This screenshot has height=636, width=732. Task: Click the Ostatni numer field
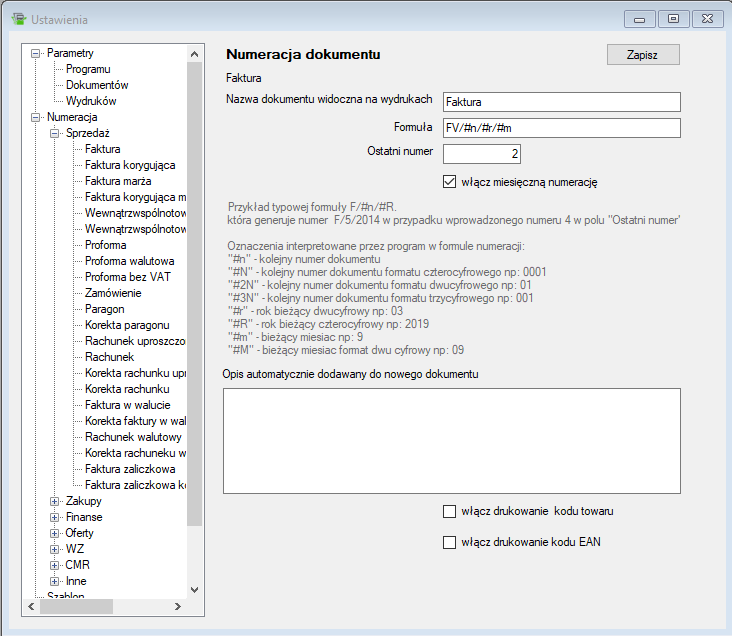coord(481,154)
